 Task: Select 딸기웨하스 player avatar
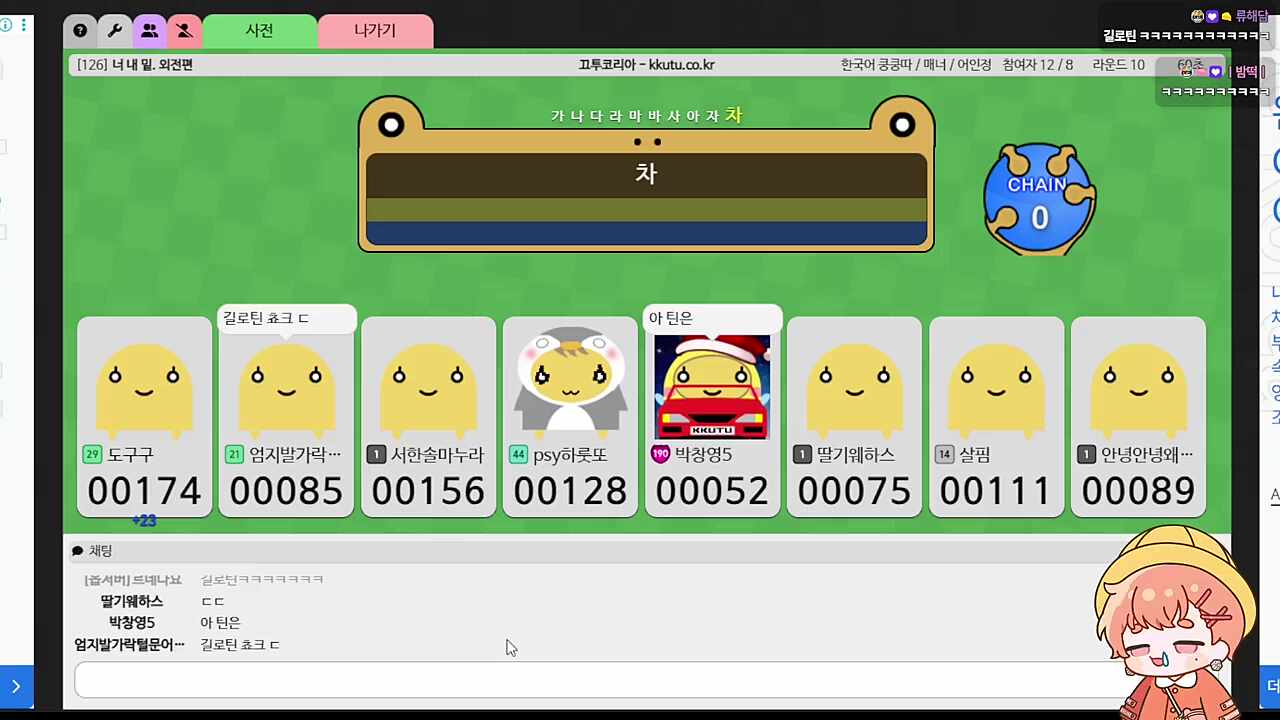tap(855, 389)
